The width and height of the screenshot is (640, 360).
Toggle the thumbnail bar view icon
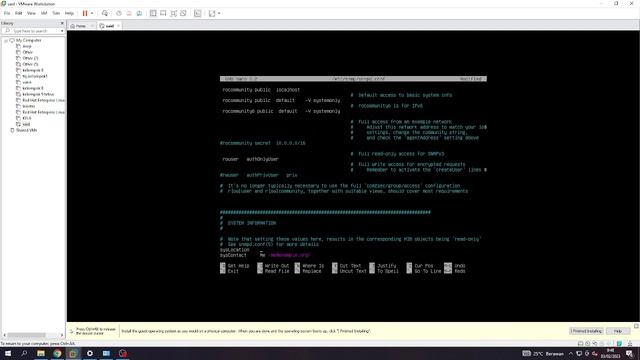pyautogui.click(x=163, y=13)
